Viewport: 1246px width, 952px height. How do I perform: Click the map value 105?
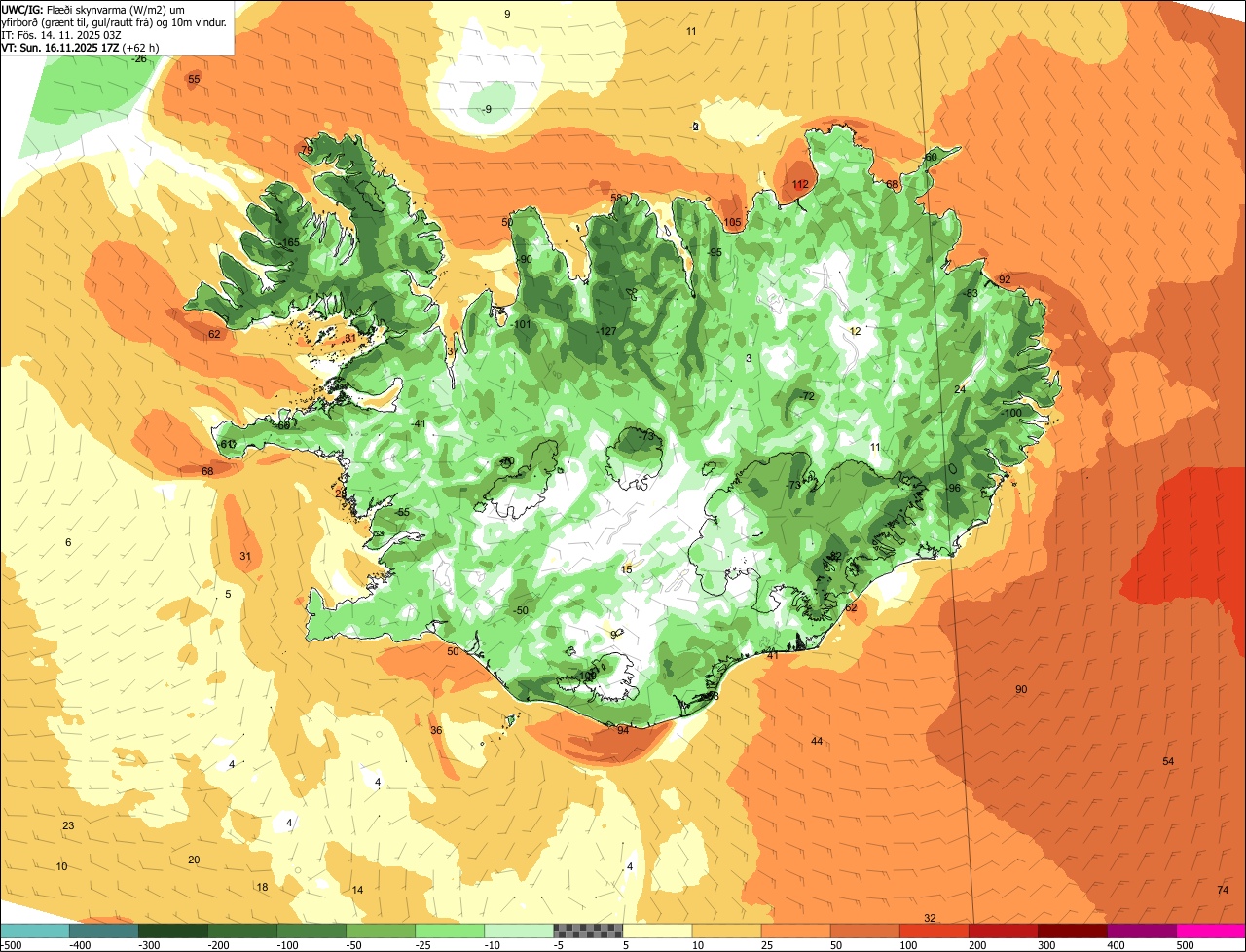click(732, 222)
